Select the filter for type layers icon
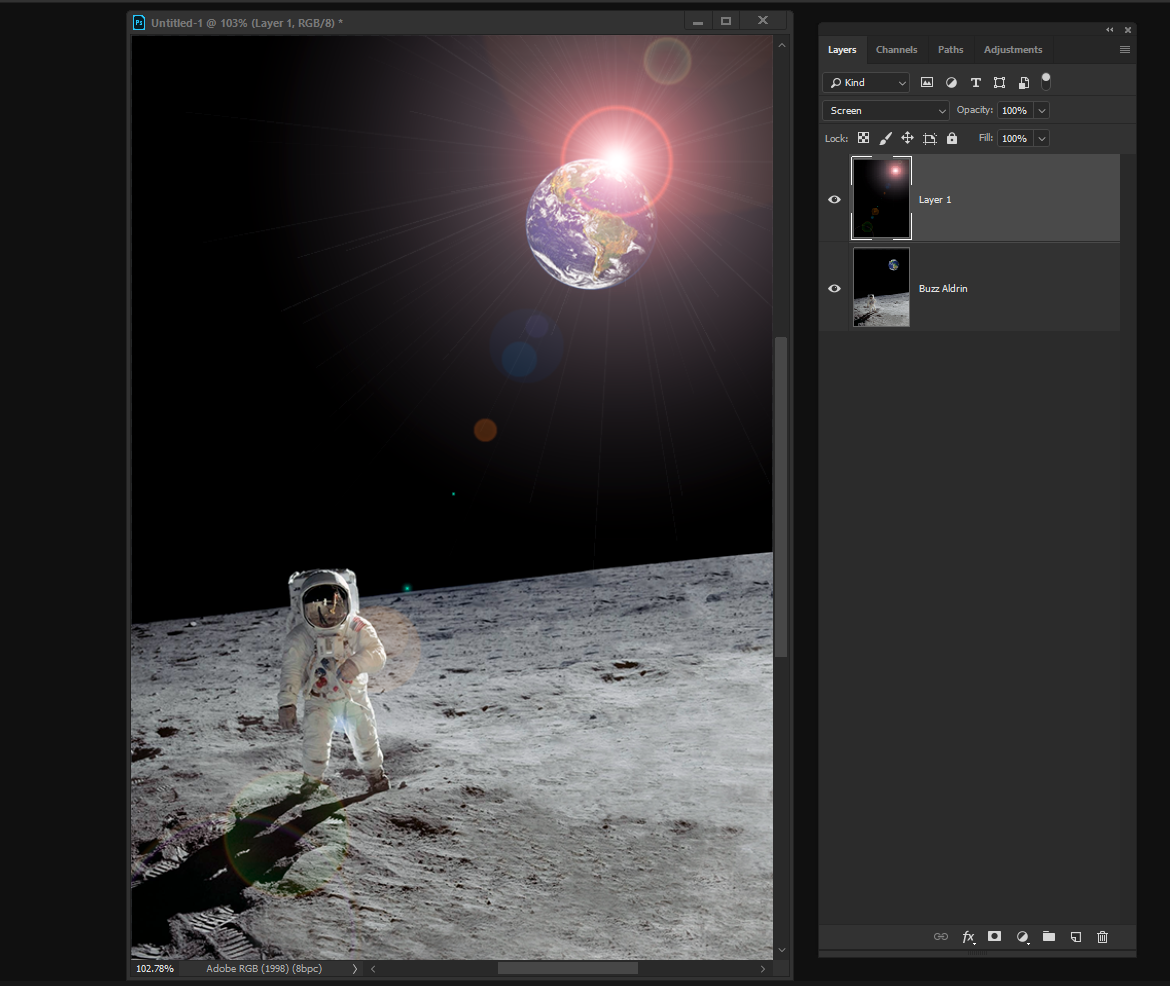This screenshot has width=1170, height=986. (975, 82)
